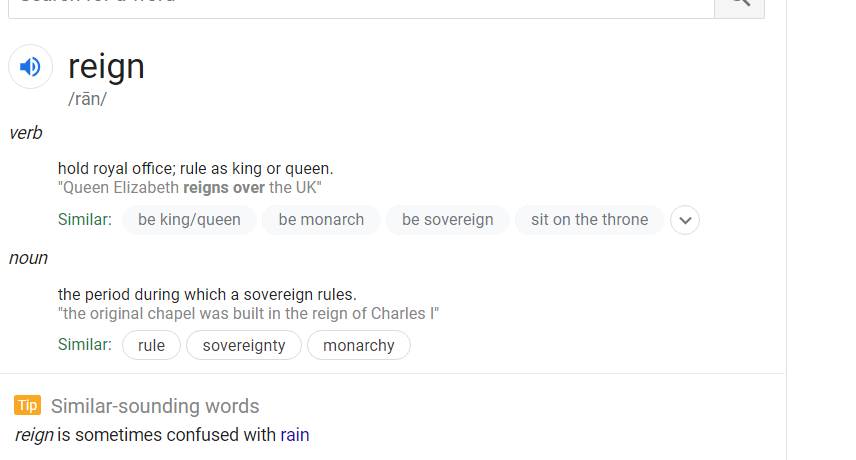Click the phonetic spelling /rān/

tap(87, 99)
